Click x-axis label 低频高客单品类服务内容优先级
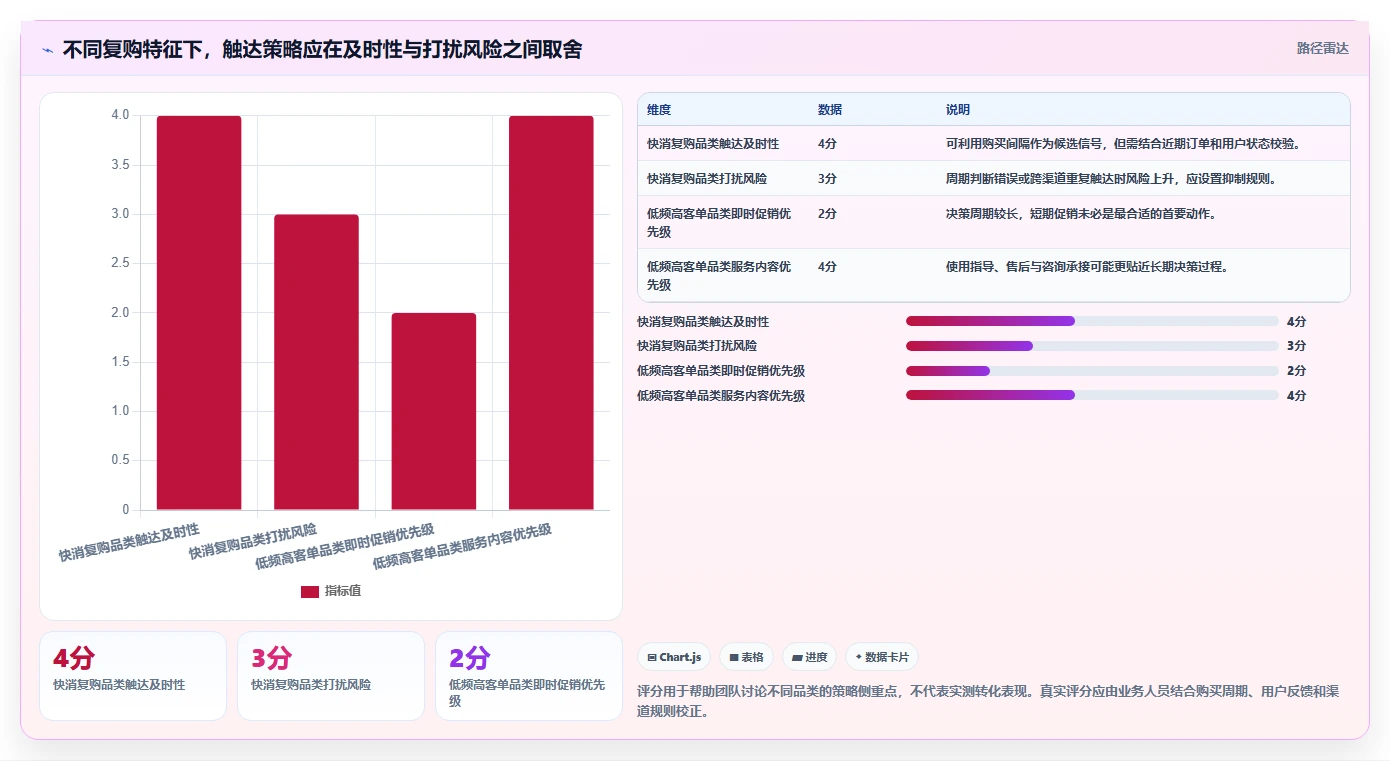The height and width of the screenshot is (761, 1390). tap(462, 545)
